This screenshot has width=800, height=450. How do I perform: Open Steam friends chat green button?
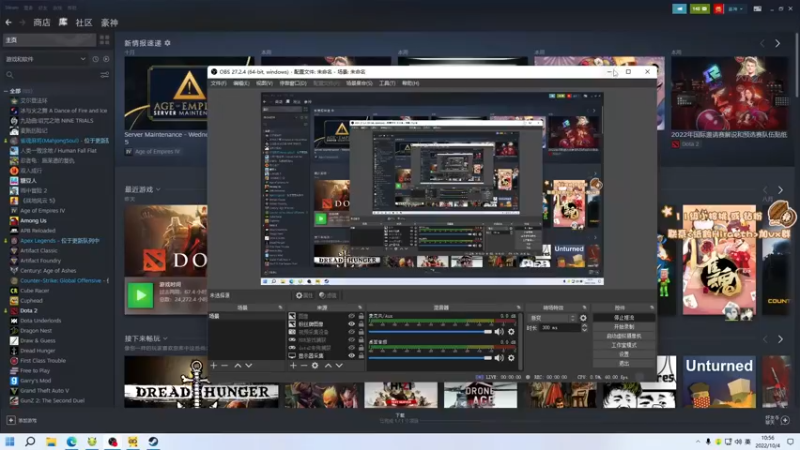(699, 9)
